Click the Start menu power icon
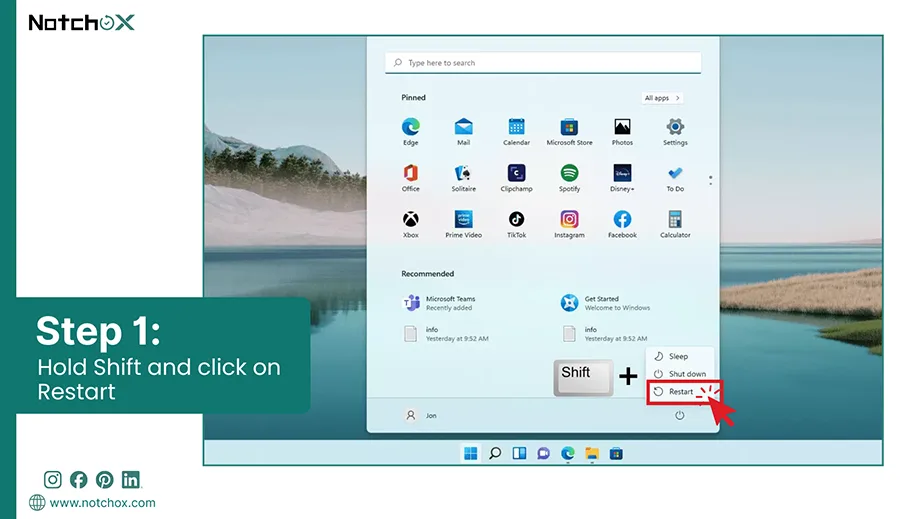Screen dimensions: 922x519 [x=680, y=416]
